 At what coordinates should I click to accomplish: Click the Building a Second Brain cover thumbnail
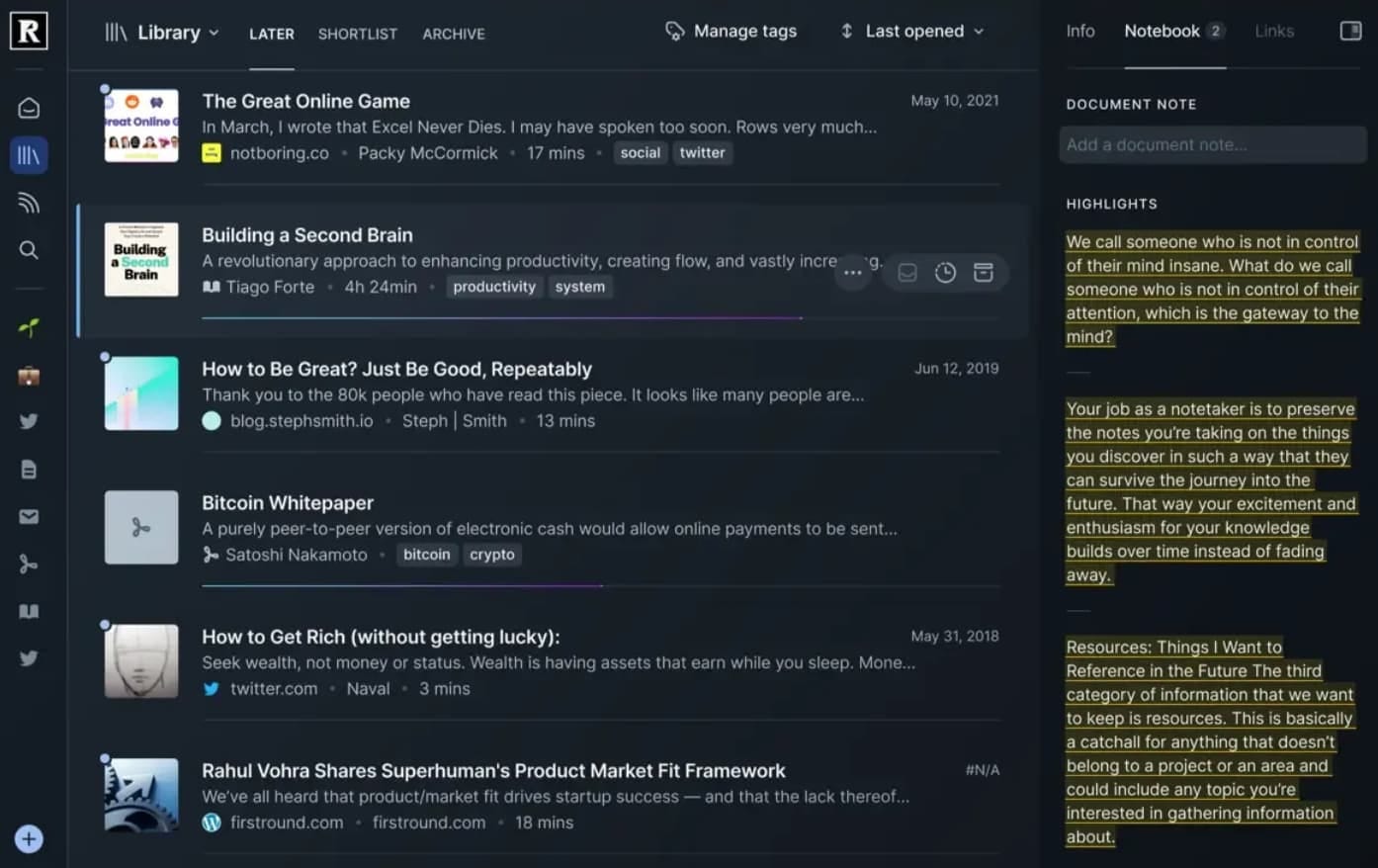point(141,260)
